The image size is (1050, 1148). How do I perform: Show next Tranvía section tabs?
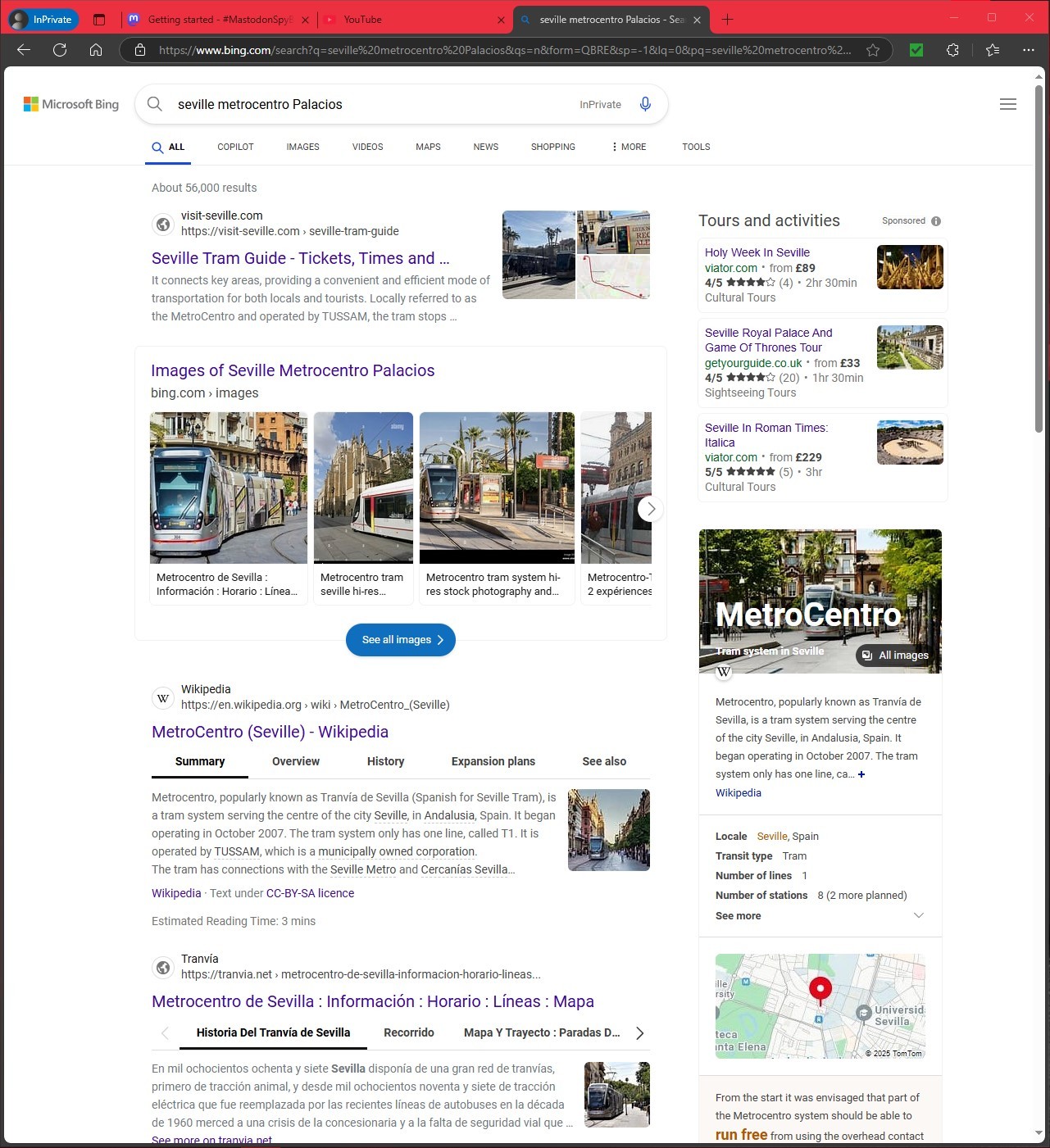coord(640,1033)
